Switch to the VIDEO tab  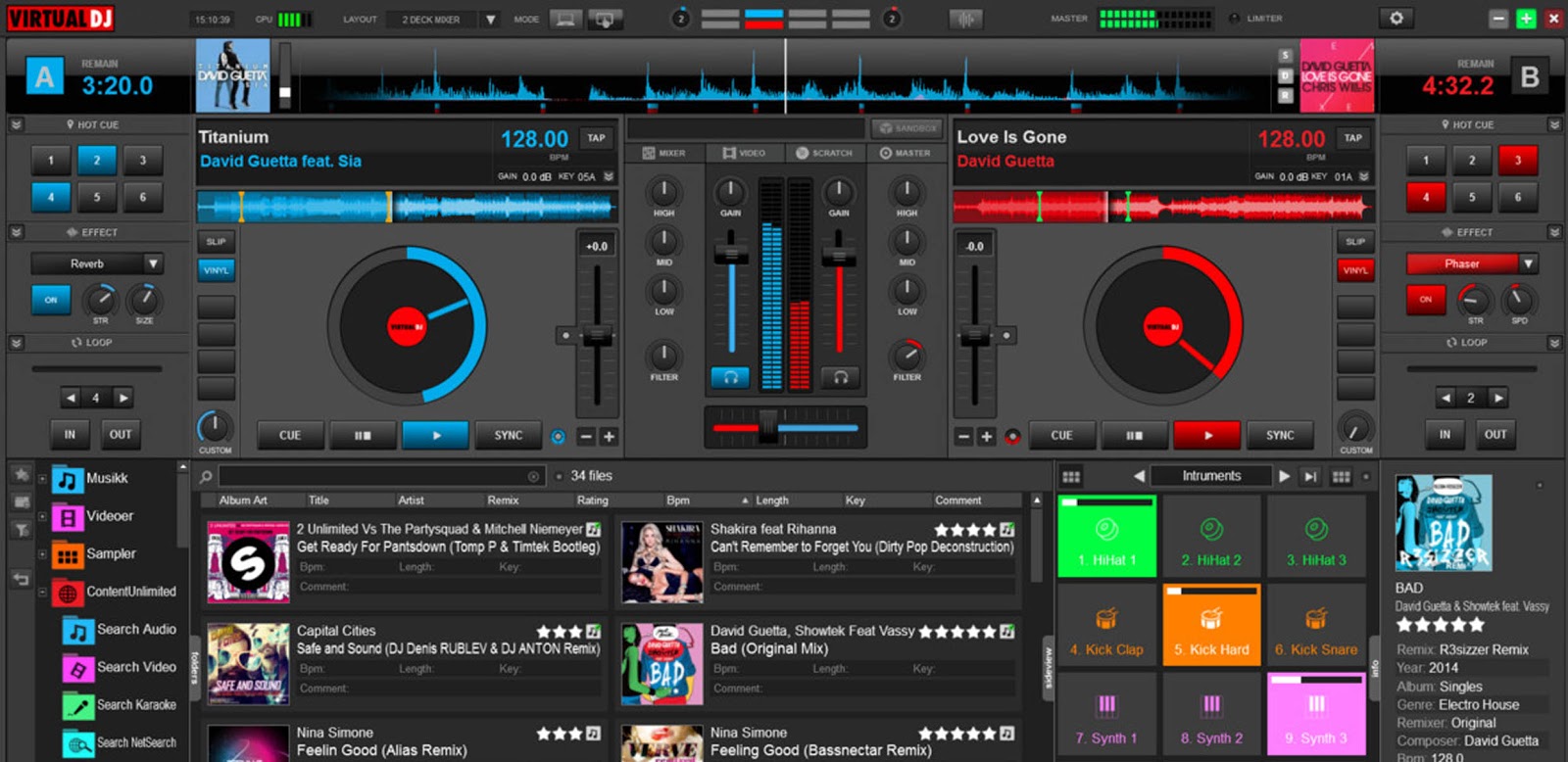pos(745,153)
